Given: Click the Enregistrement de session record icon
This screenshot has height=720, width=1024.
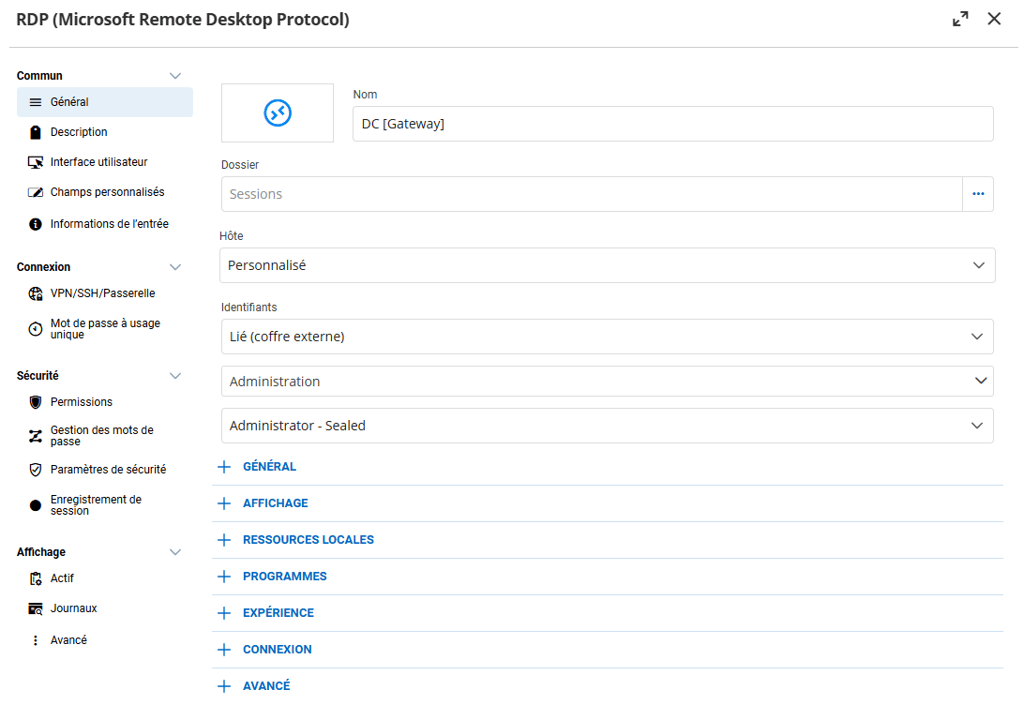Looking at the screenshot, I should [35, 506].
